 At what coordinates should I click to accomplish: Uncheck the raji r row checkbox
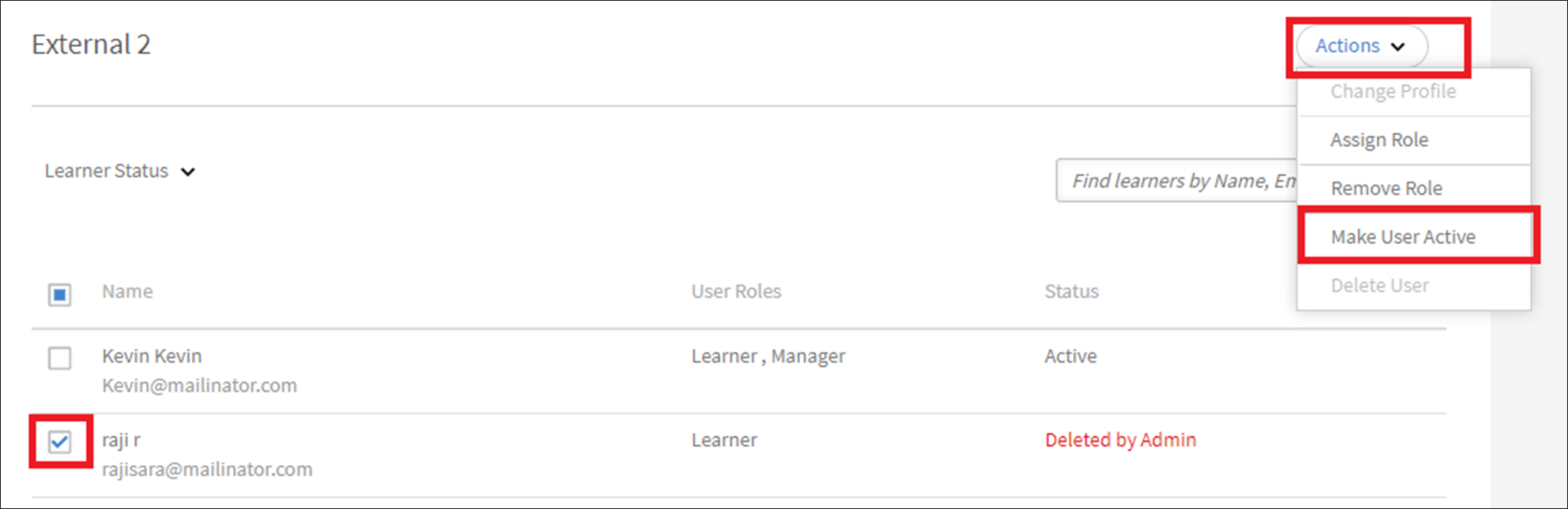pyautogui.click(x=60, y=442)
